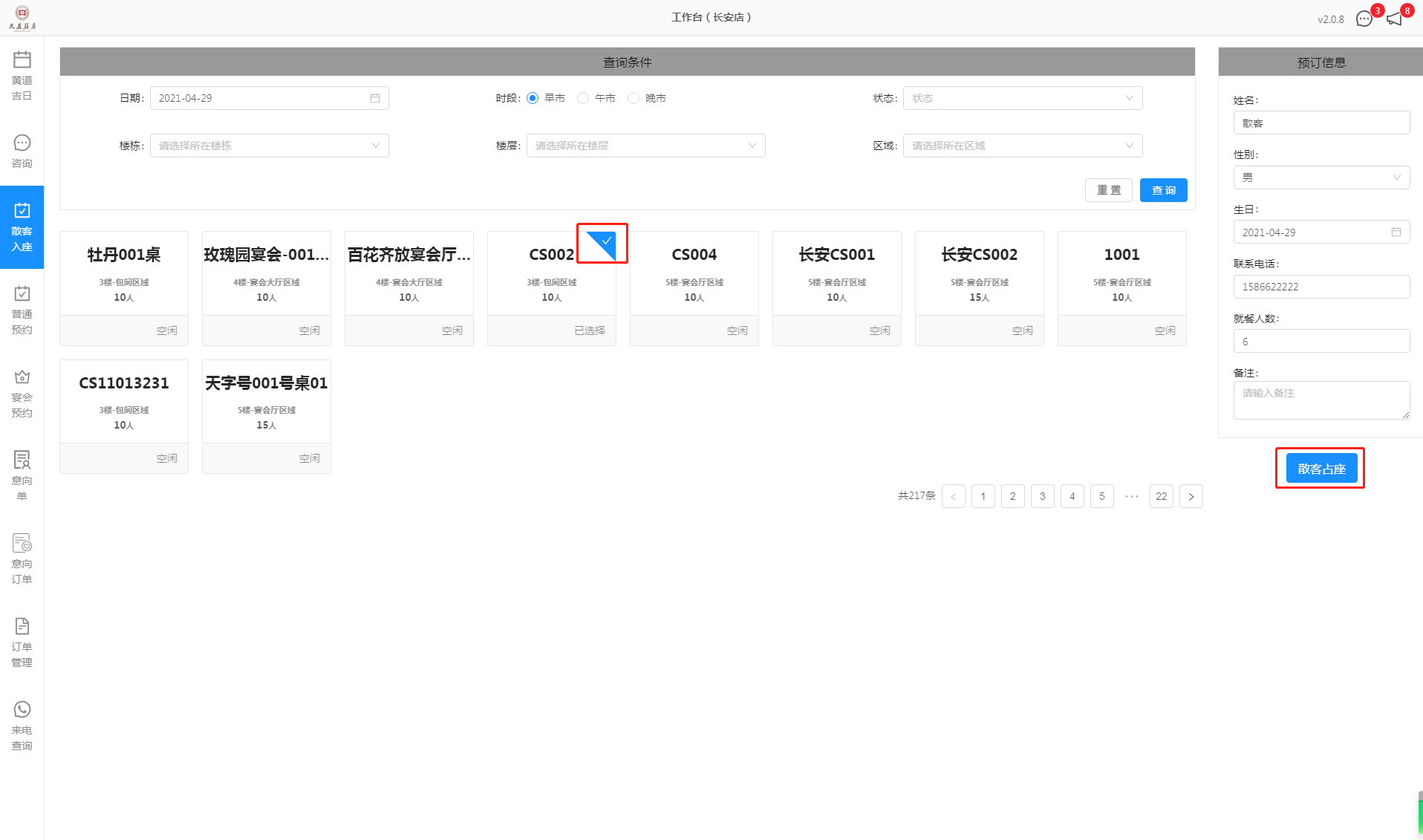The height and width of the screenshot is (840, 1423).
Task: Click the 就餐人数 input field
Action: point(1321,342)
